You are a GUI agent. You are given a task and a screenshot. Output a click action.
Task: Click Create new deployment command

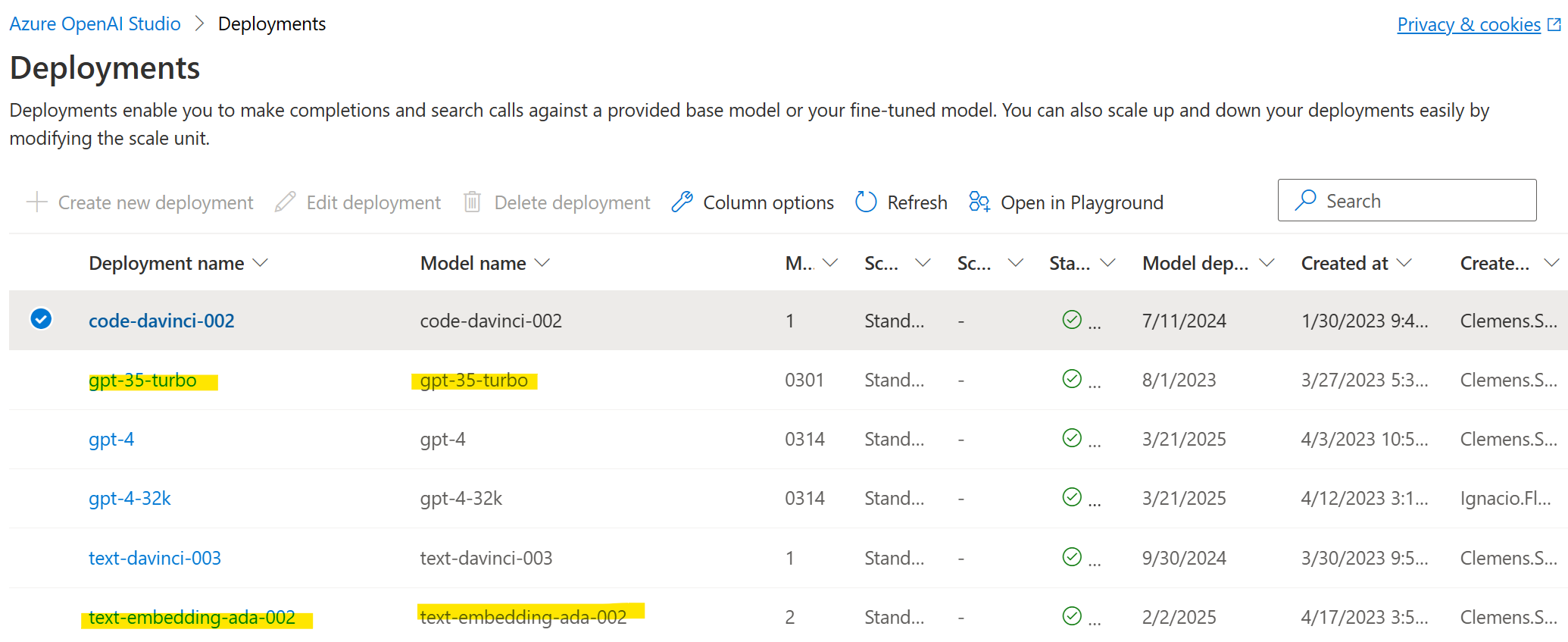pyautogui.click(x=139, y=202)
